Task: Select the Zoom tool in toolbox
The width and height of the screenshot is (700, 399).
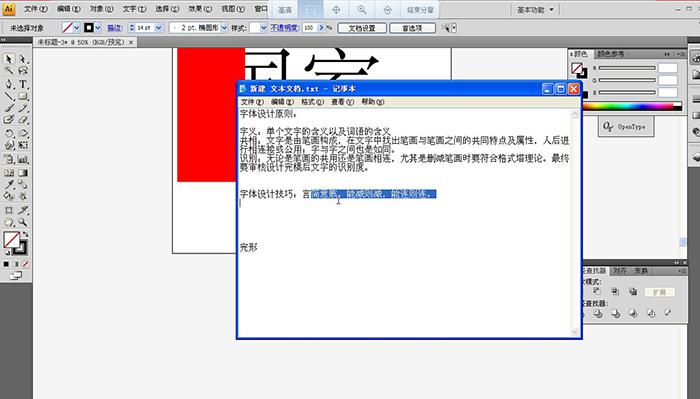Action: (x=23, y=222)
